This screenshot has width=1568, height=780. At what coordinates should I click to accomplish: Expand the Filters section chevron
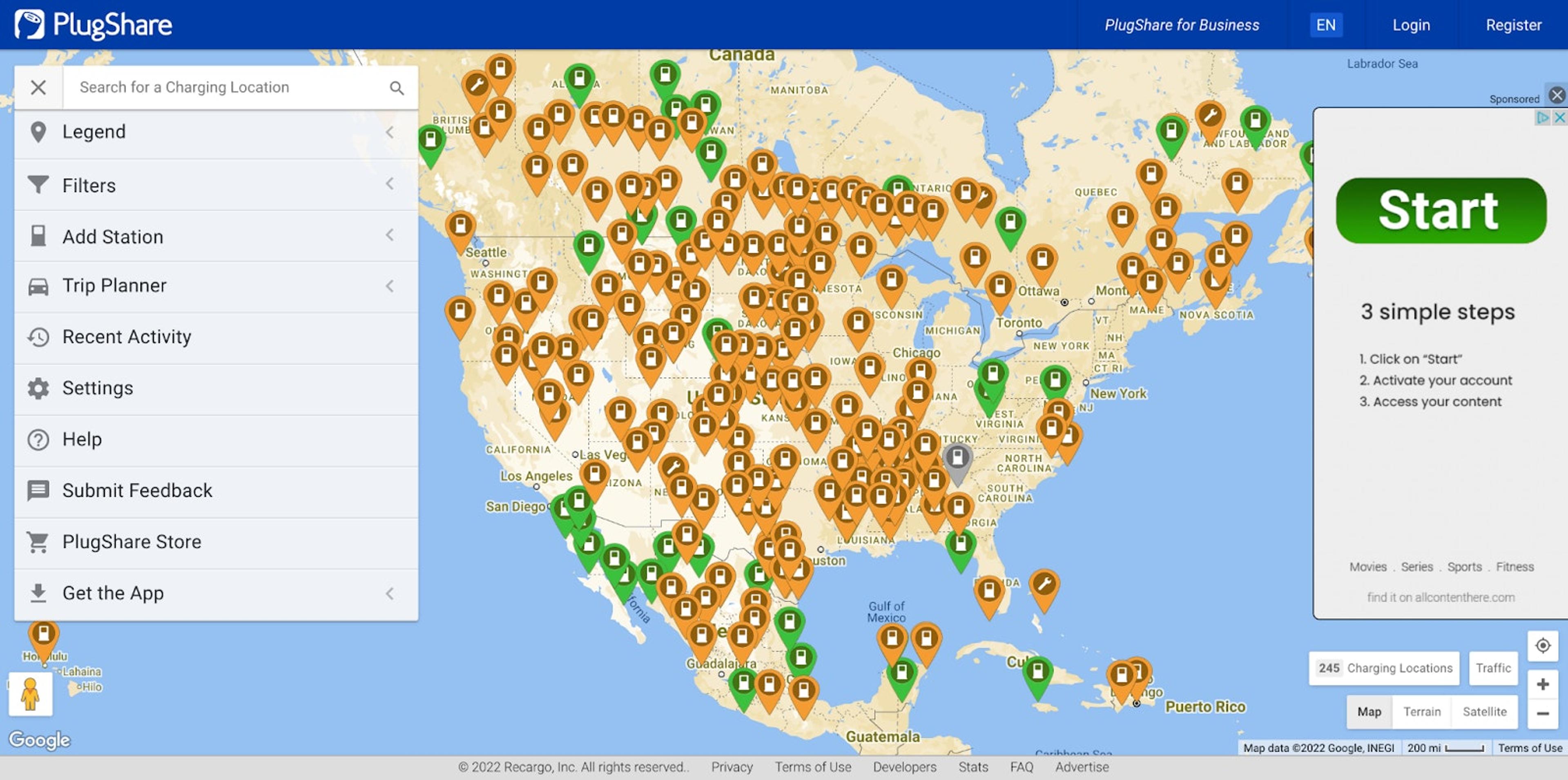(390, 184)
